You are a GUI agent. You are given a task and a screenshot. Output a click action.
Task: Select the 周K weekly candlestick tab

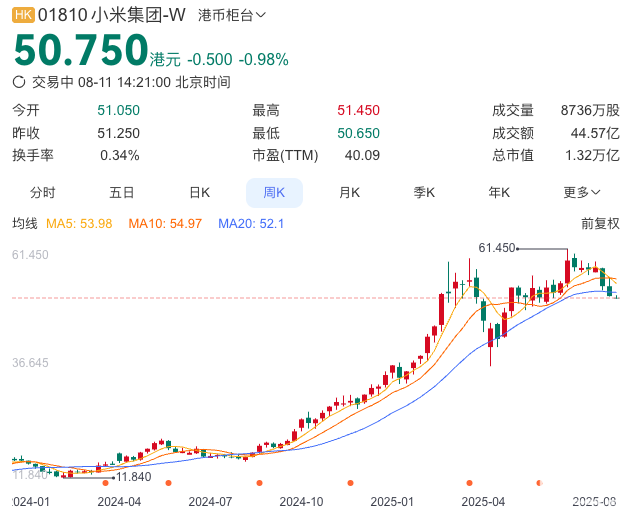click(274, 192)
